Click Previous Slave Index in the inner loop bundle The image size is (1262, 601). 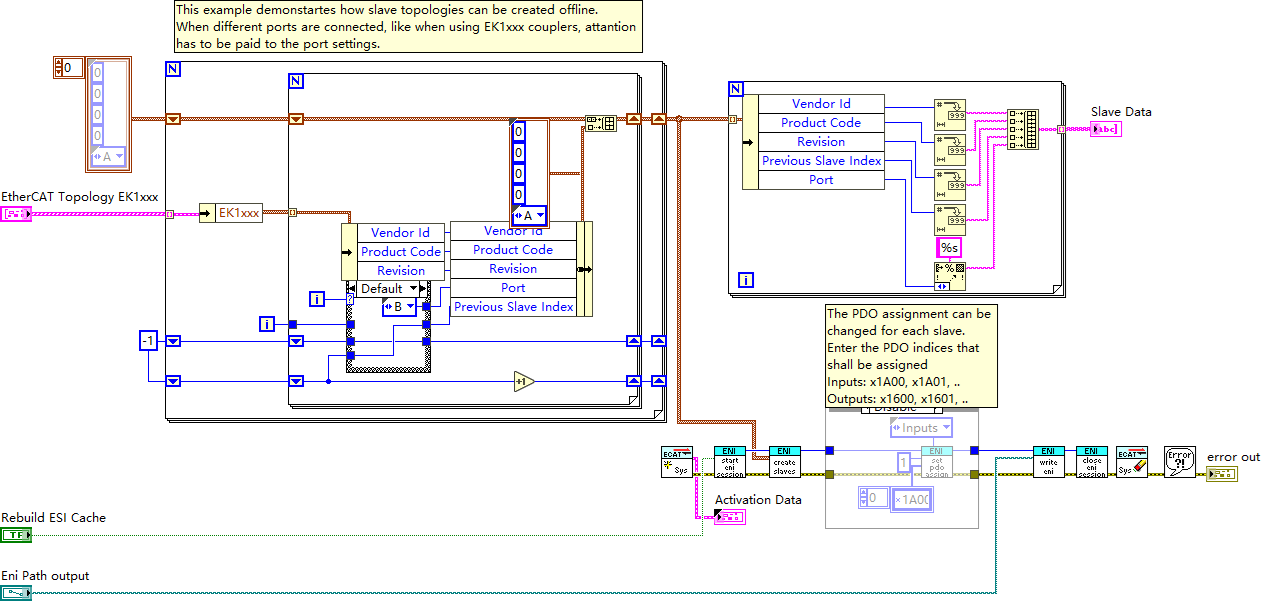514,307
